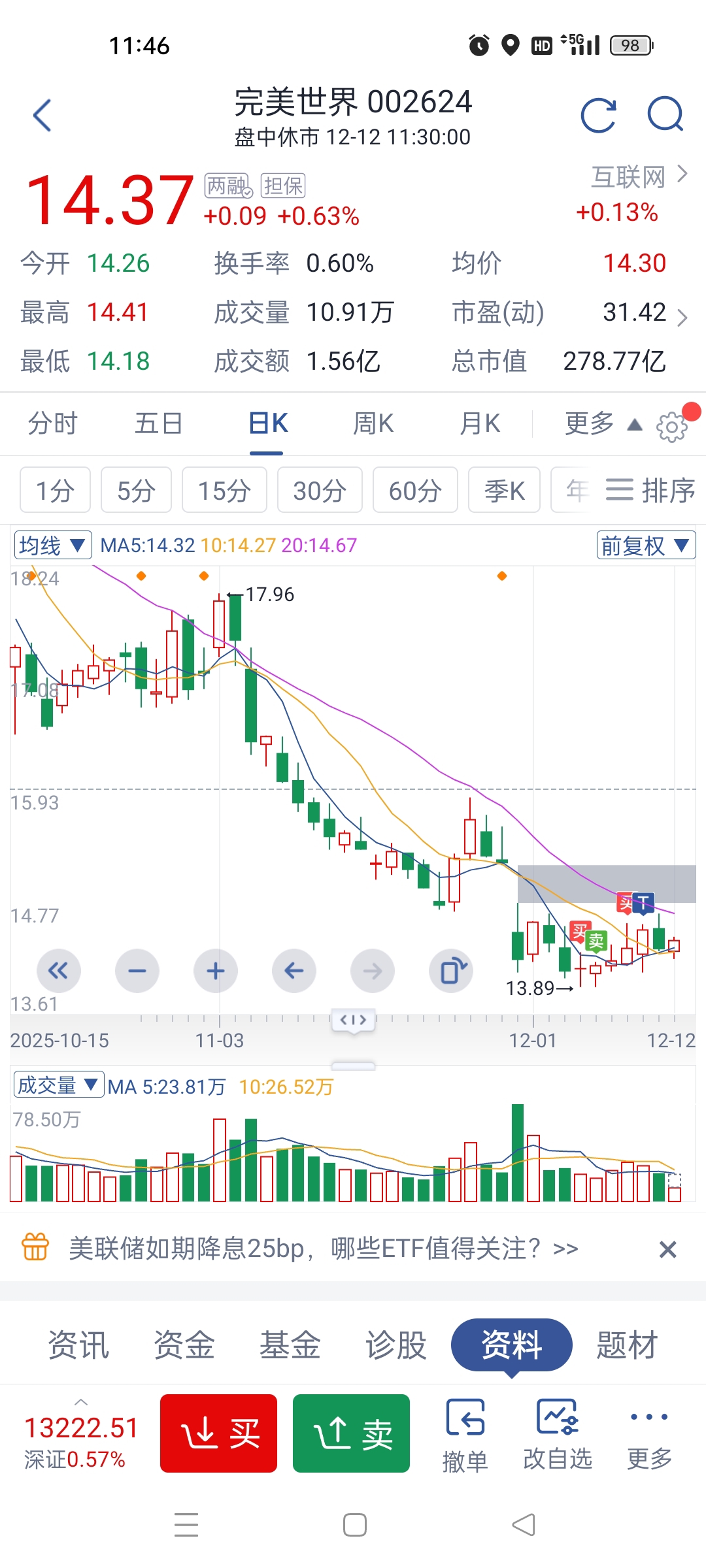Tap the orange event dot above 17.96
Viewport: 706px width, 1568px height.
click(x=204, y=576)
